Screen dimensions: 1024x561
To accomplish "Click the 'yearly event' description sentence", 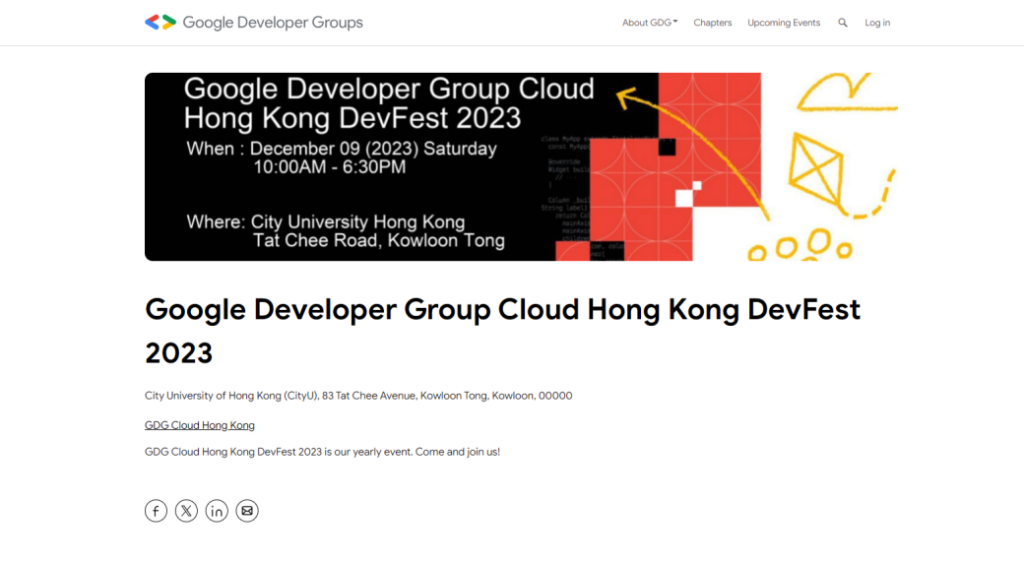I will (322, 452).
